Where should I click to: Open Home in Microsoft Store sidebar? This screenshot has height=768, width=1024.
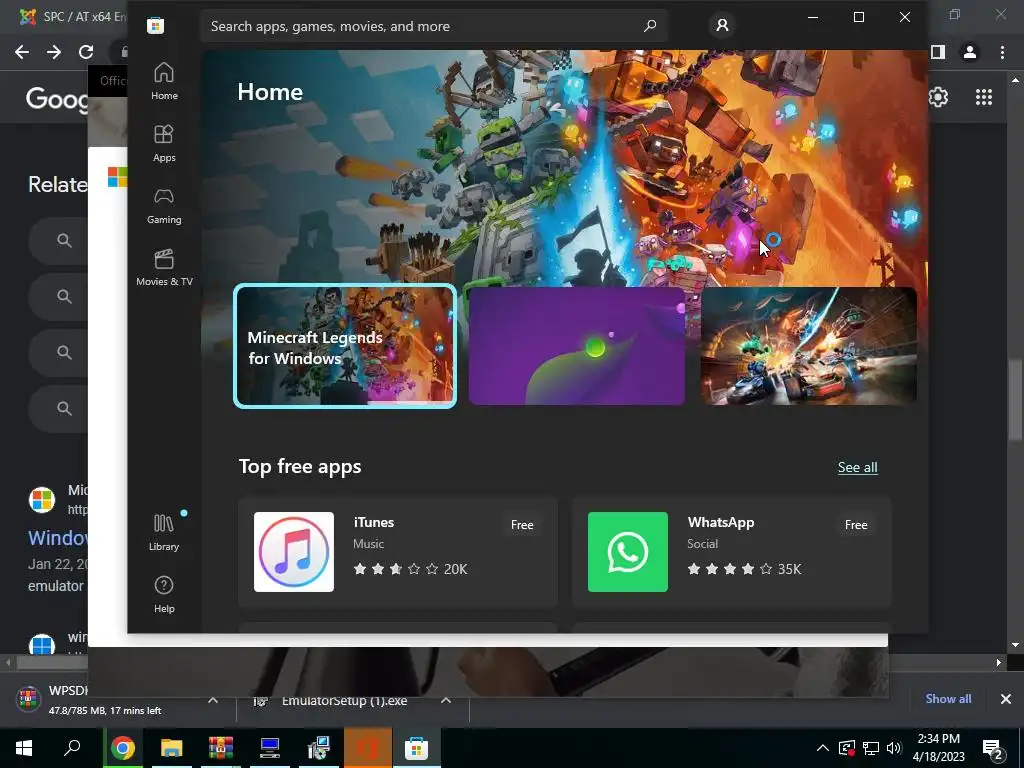164,81
